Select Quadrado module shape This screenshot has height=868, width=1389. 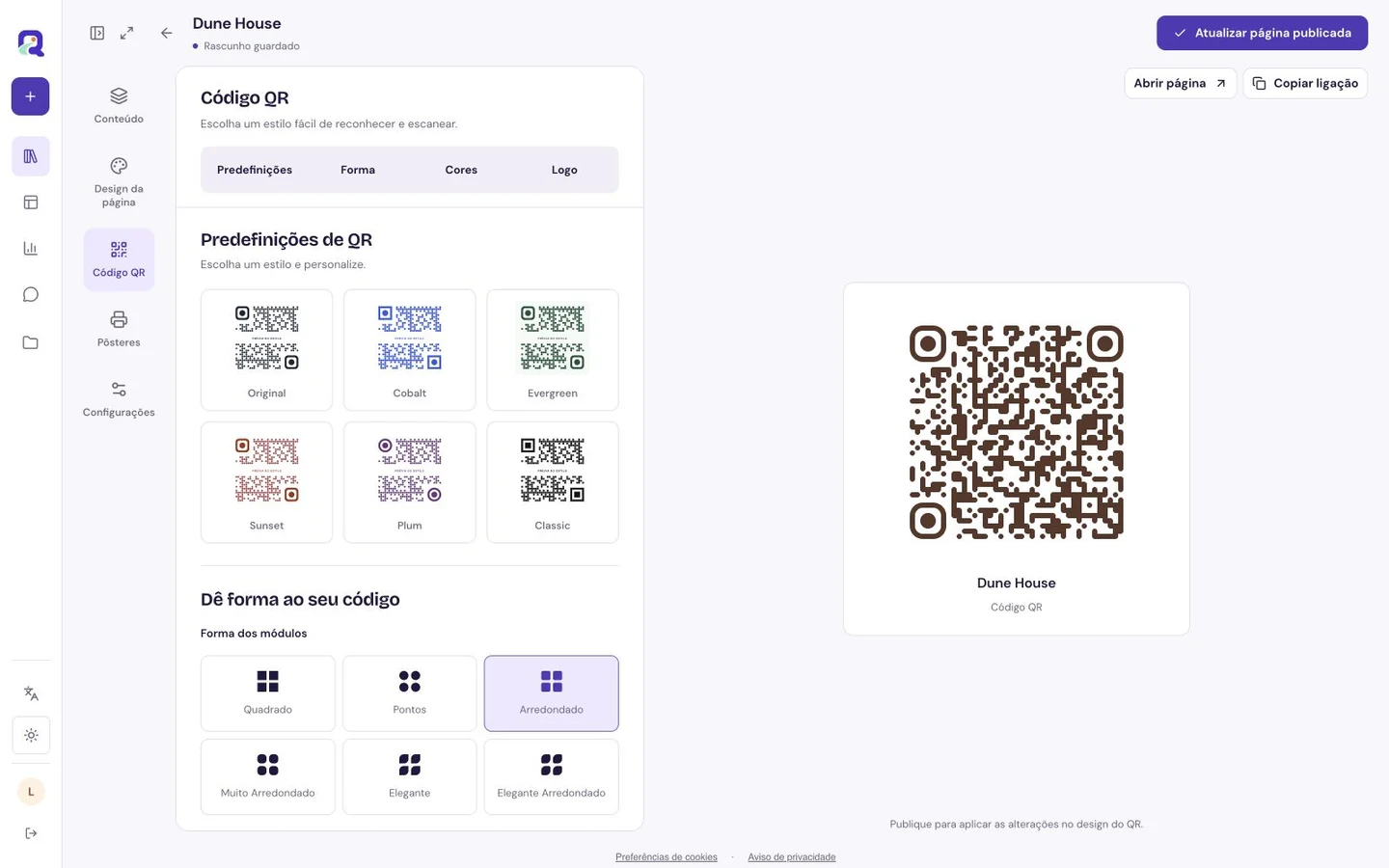[x=267, y=693]
